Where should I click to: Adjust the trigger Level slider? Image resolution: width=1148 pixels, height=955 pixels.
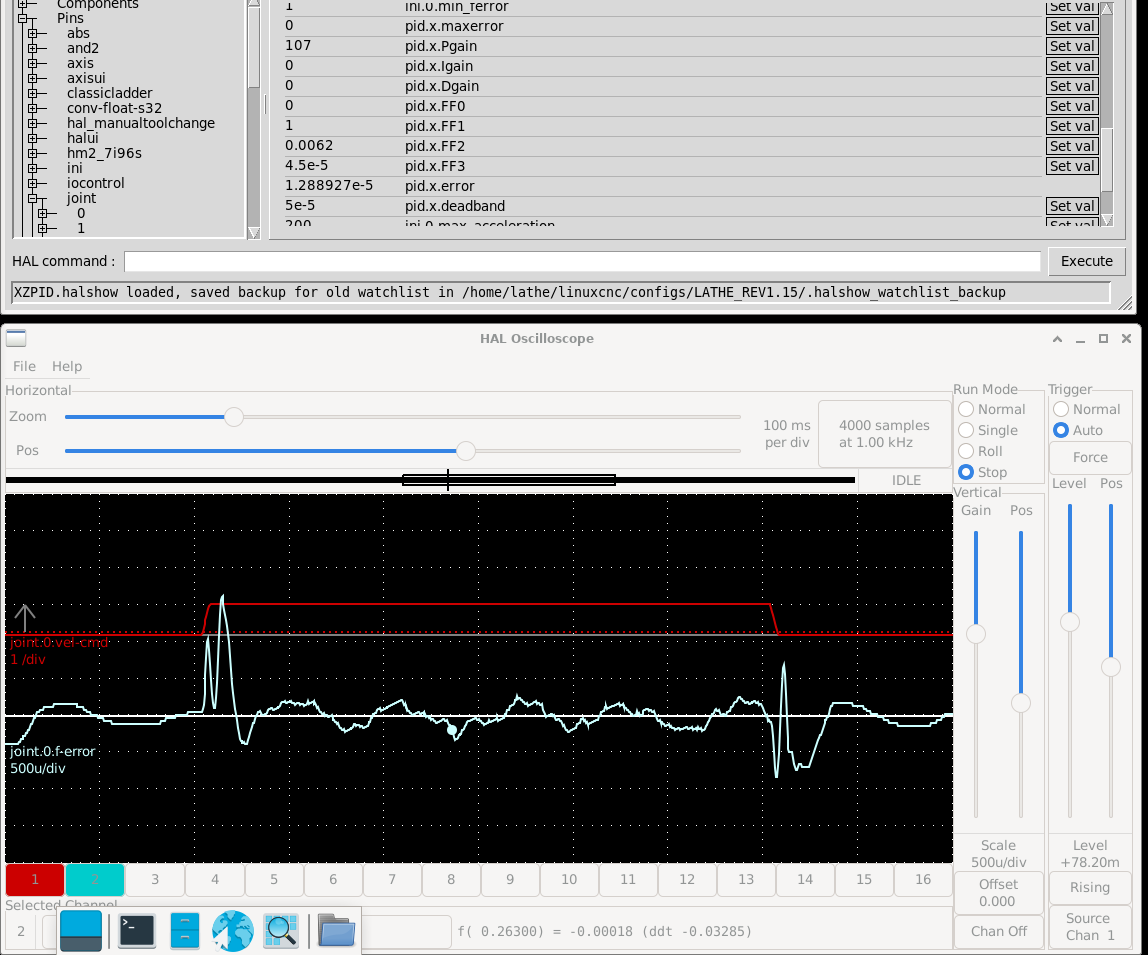[x=1070, y=623]
